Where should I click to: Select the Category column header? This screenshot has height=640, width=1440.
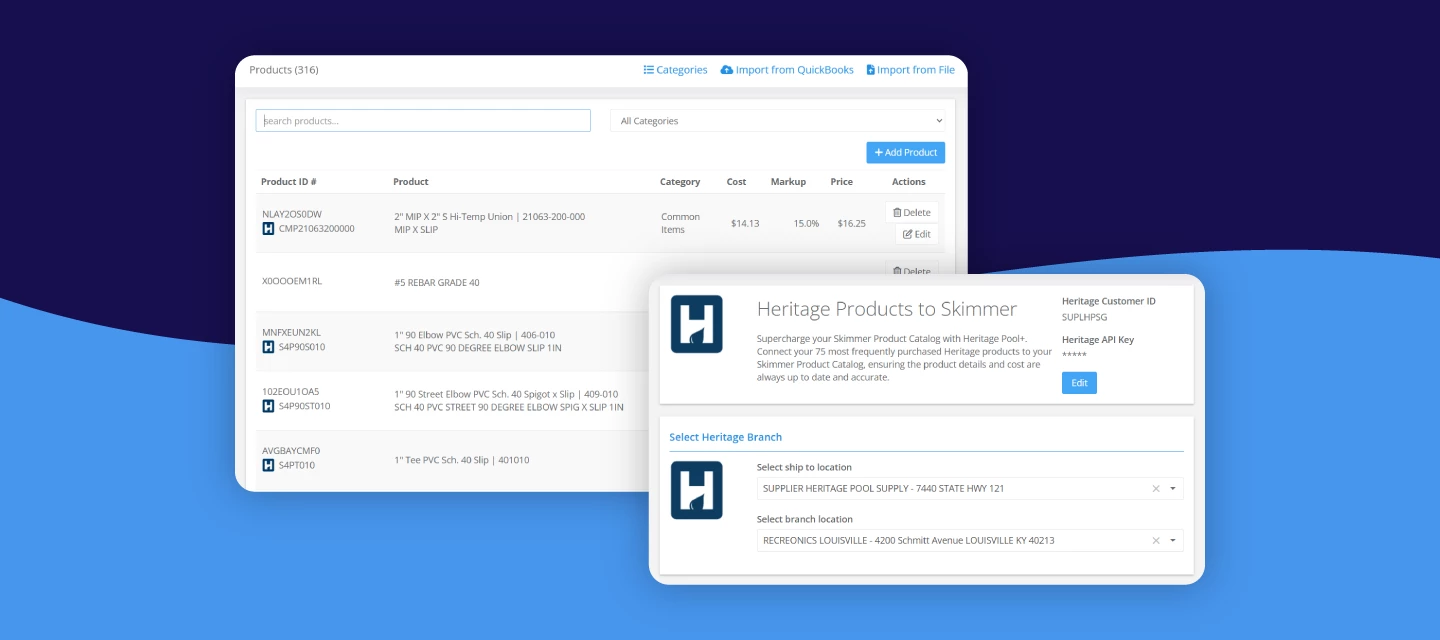pos(680,182)
